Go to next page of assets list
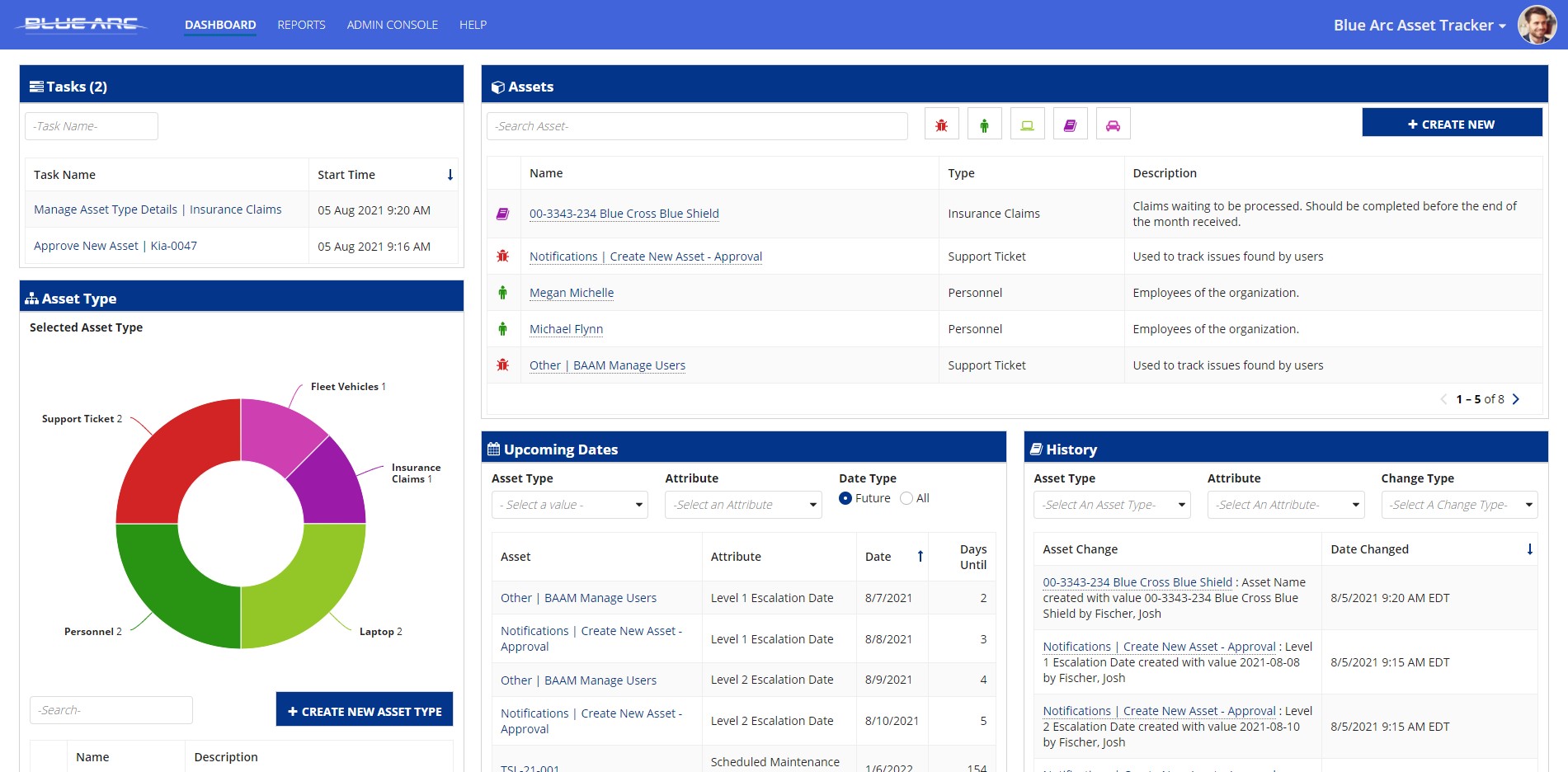Screen dimensions: 1568x772 pyautogui.click(x=1516, y=399)
